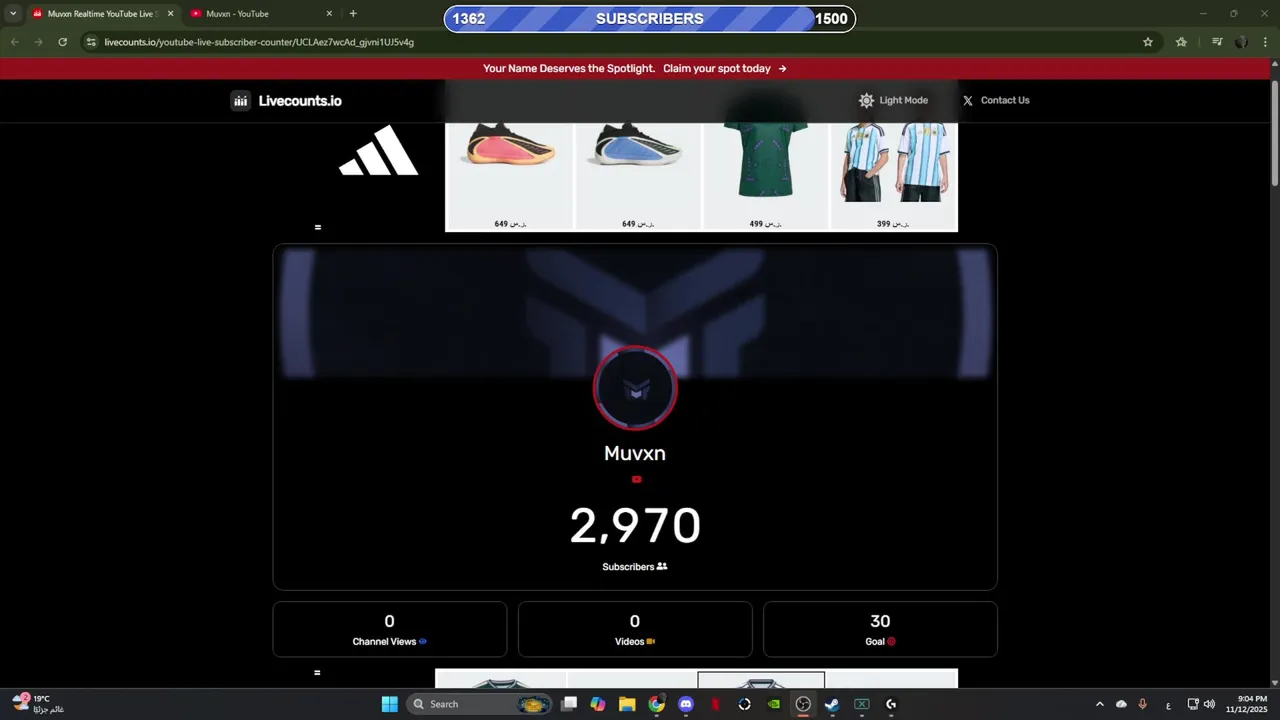This screenshot has width=1280, height=720.
Task: Click the Goal value 30
Action: point(880,621)
